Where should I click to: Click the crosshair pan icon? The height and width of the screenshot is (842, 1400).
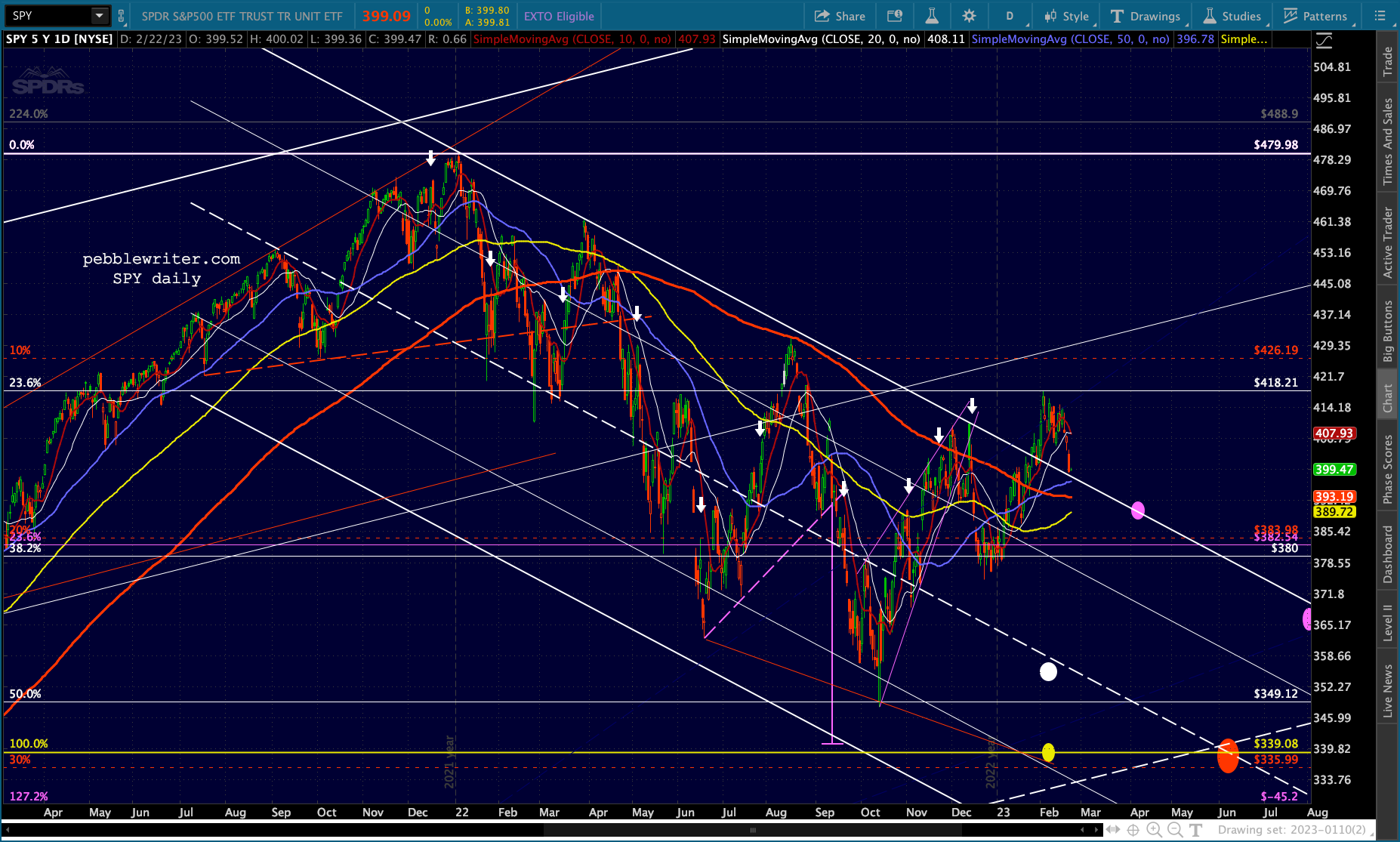point(1133,830)
